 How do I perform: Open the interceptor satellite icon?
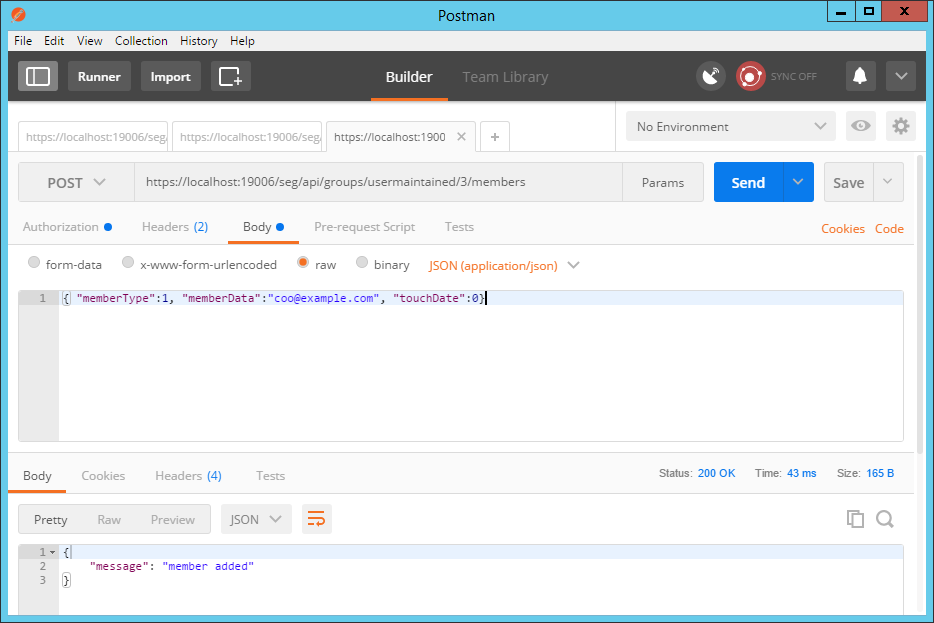pos(711,77)
